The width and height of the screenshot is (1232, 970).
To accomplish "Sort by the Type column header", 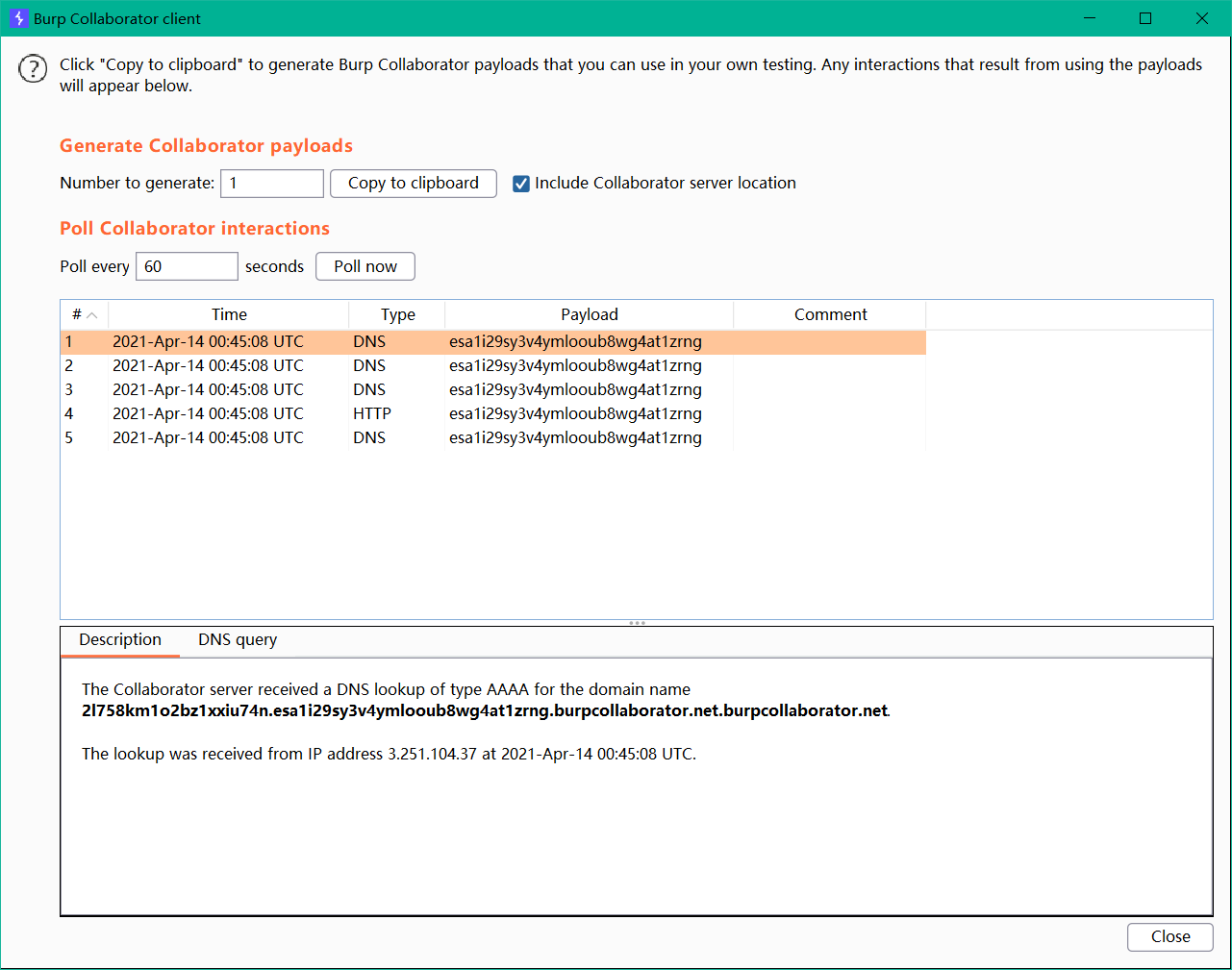I will [397, 314].
